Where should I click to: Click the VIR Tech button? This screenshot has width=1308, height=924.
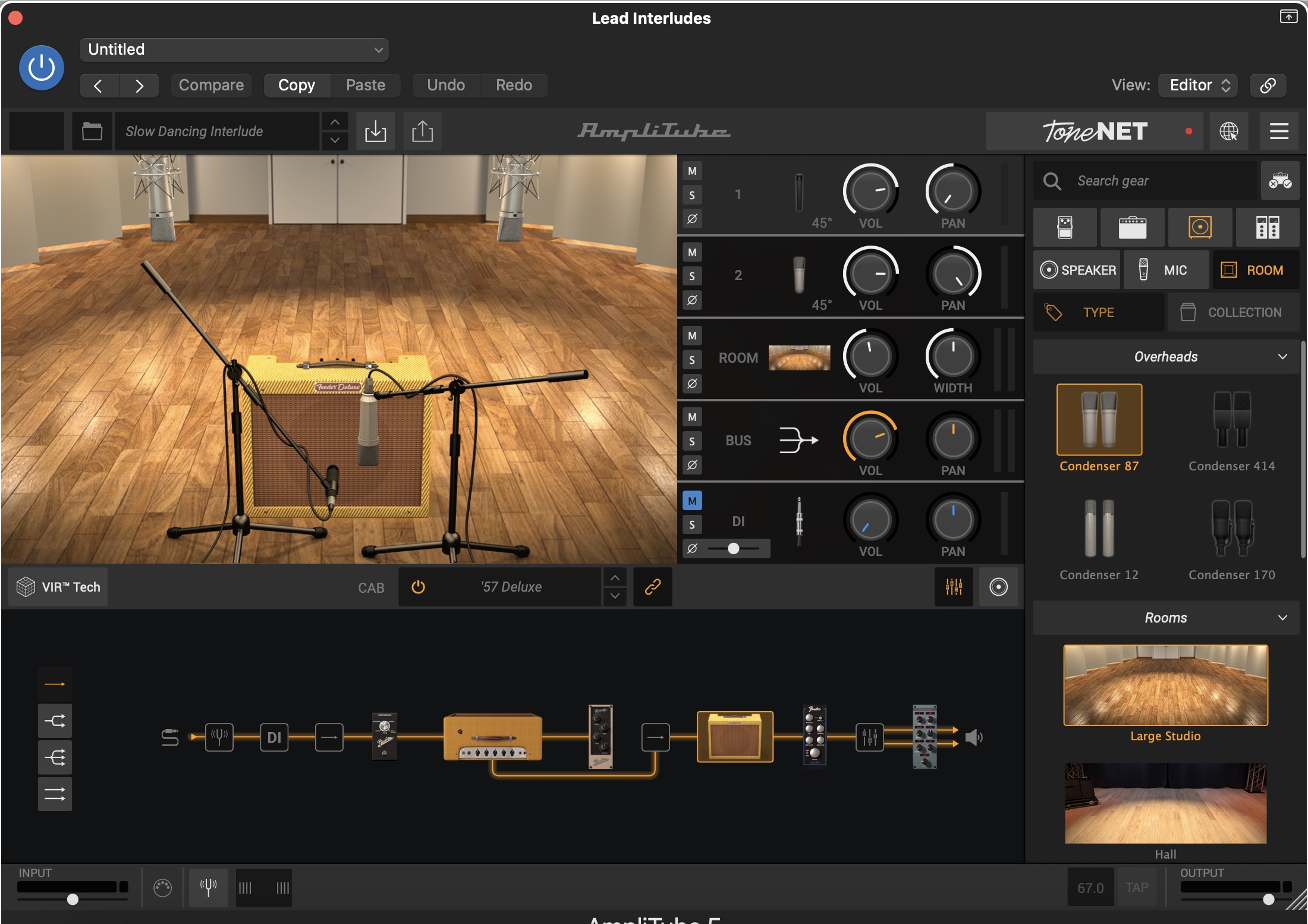click(58, 587)
